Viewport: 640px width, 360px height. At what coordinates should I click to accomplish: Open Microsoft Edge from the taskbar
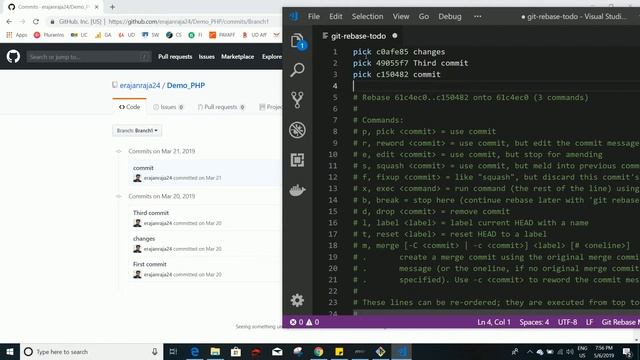pyautogui.click(x=195, y=352)
